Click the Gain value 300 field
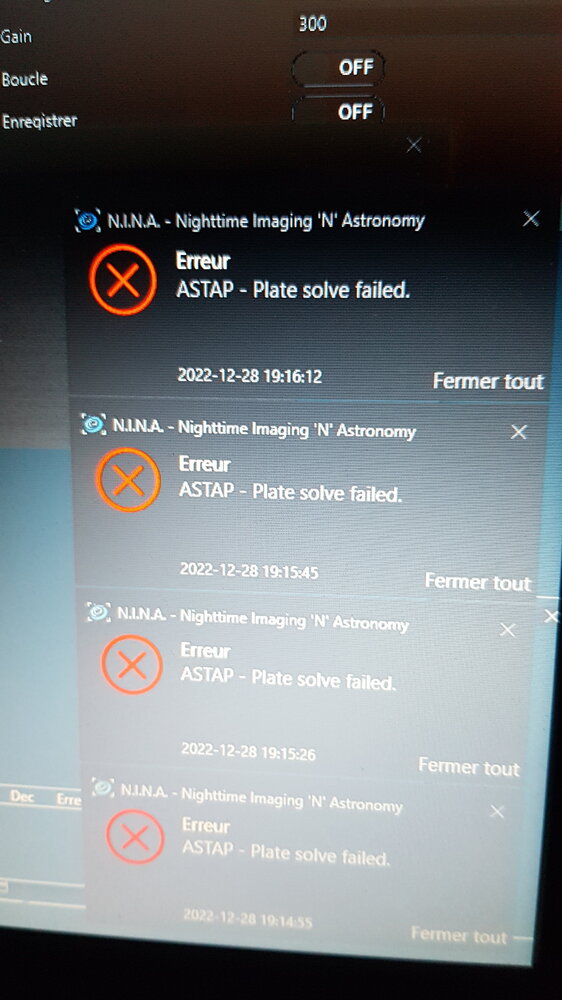The height and width of the screenshot is (1000, 562). point(313,24)
